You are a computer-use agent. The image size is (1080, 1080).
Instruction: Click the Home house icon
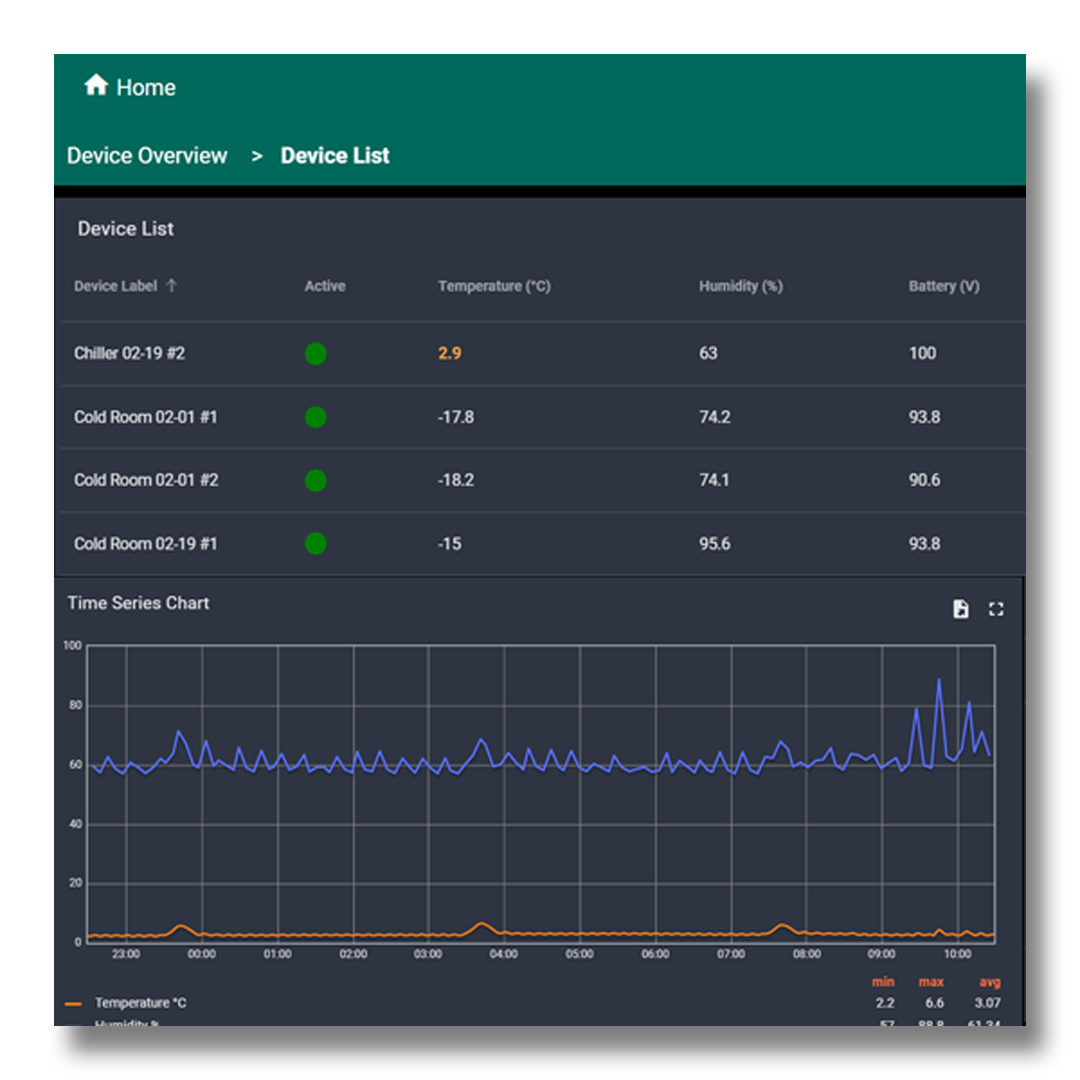[96, 85]
